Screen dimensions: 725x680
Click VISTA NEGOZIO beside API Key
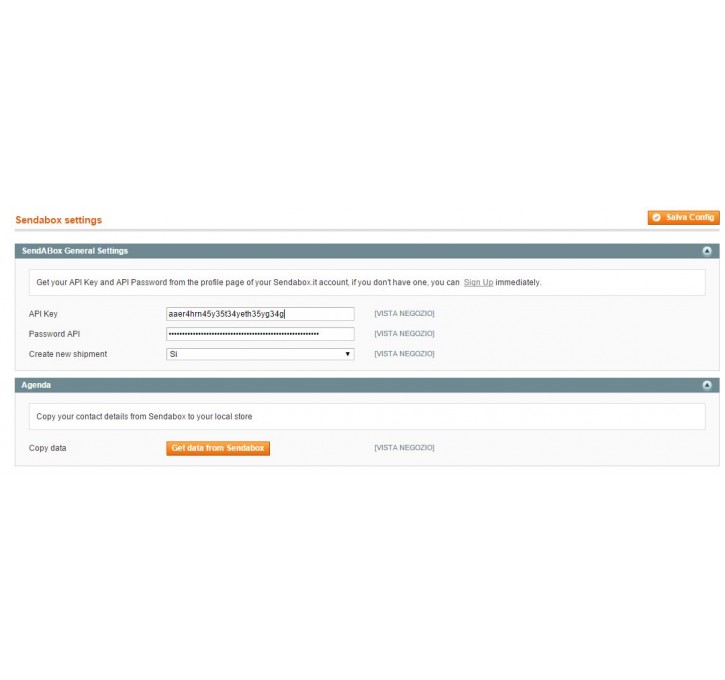(x=404, y=313)
